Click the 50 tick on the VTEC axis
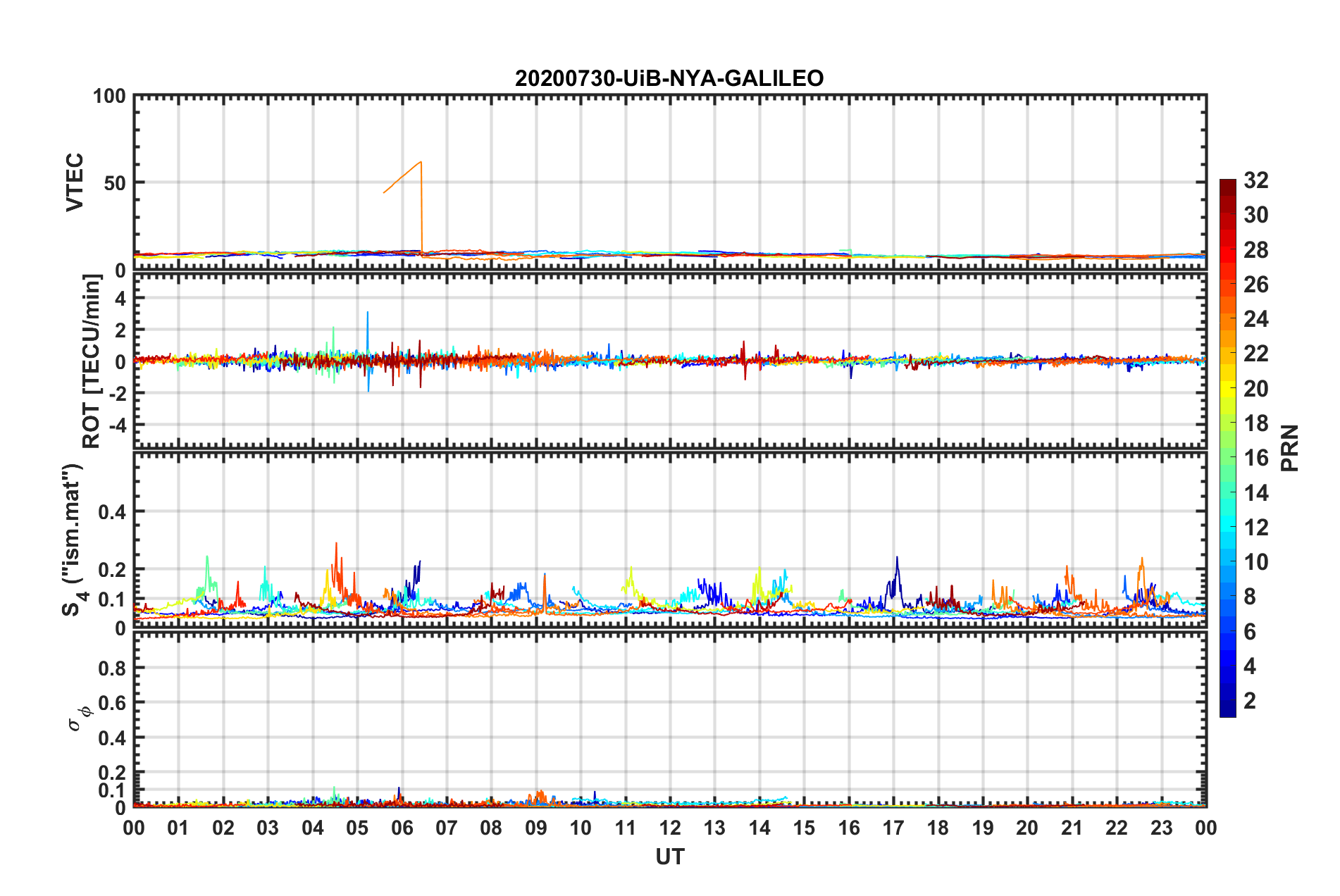Screen dimensions: 1340x896 [x=115, y=183]
